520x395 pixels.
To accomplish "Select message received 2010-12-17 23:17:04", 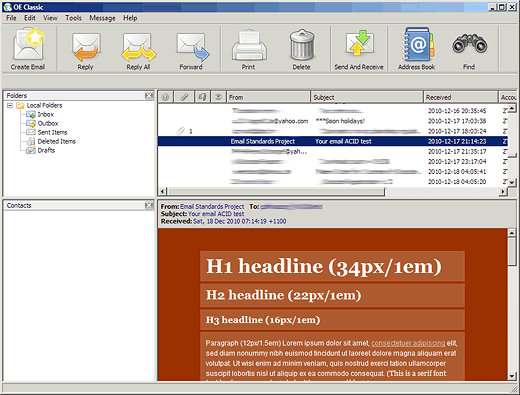I will [x=333, y=162].
